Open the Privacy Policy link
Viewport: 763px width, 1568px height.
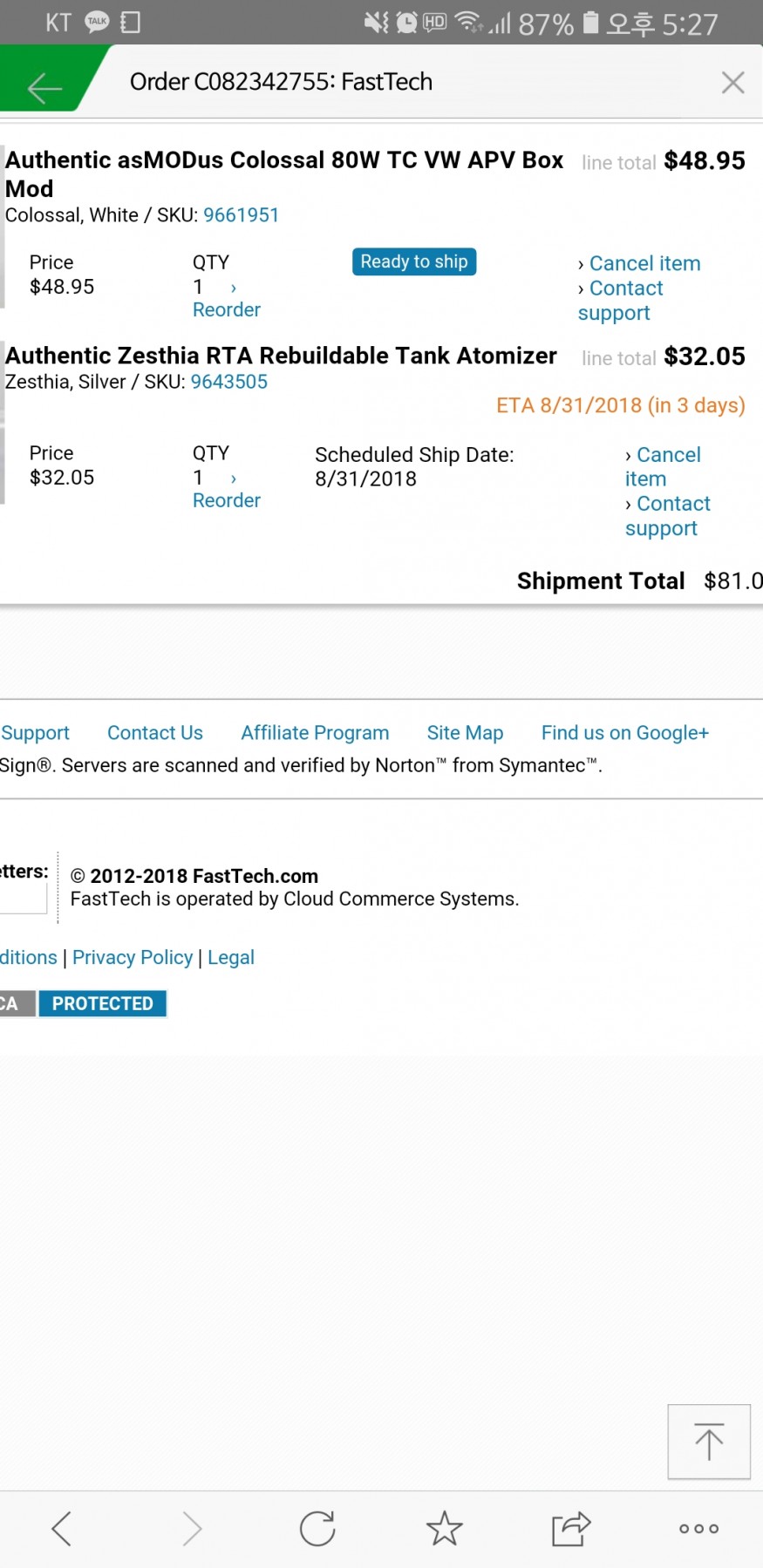coord(133,957)
